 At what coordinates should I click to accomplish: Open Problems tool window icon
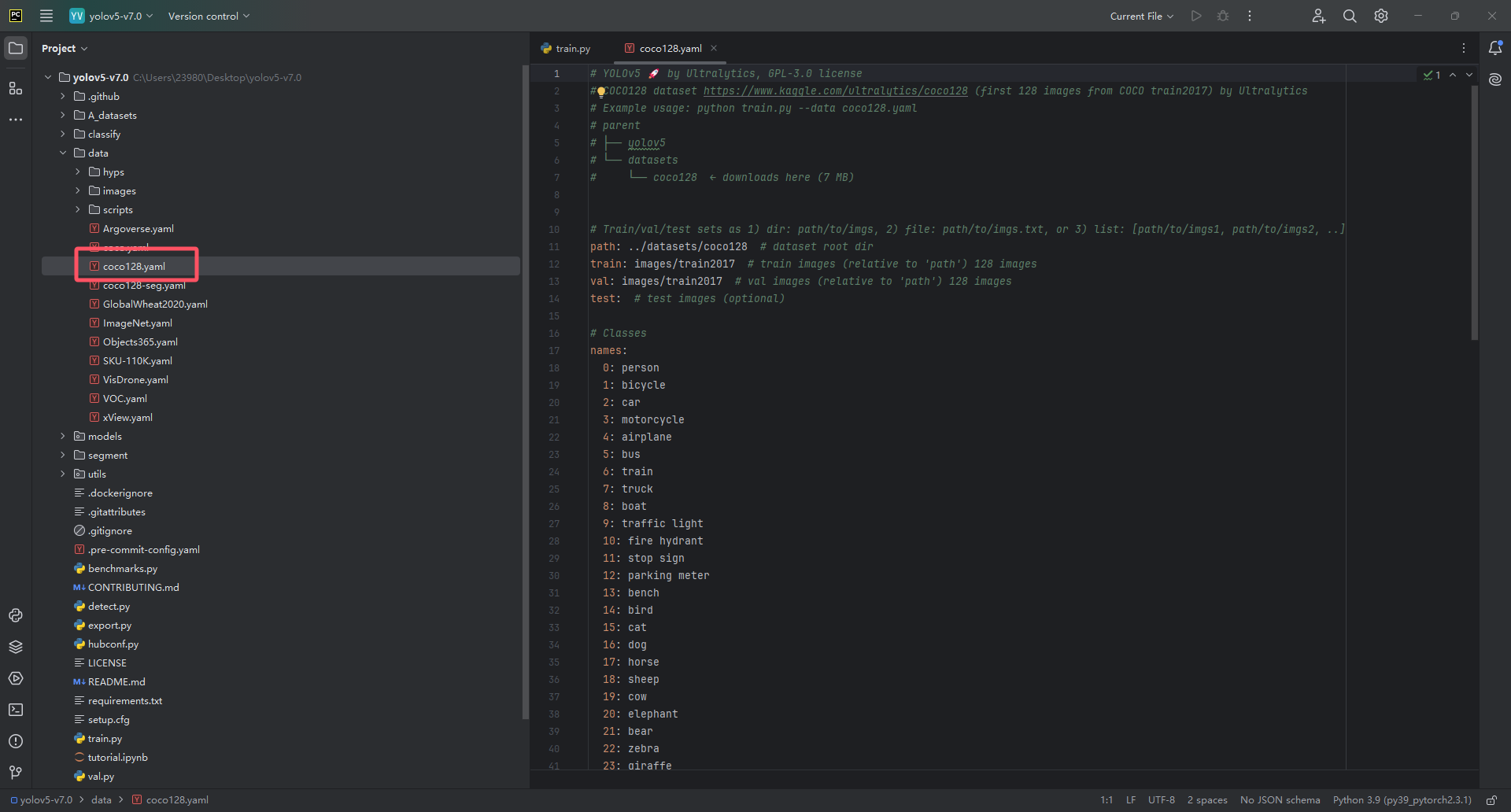(16, 741)
